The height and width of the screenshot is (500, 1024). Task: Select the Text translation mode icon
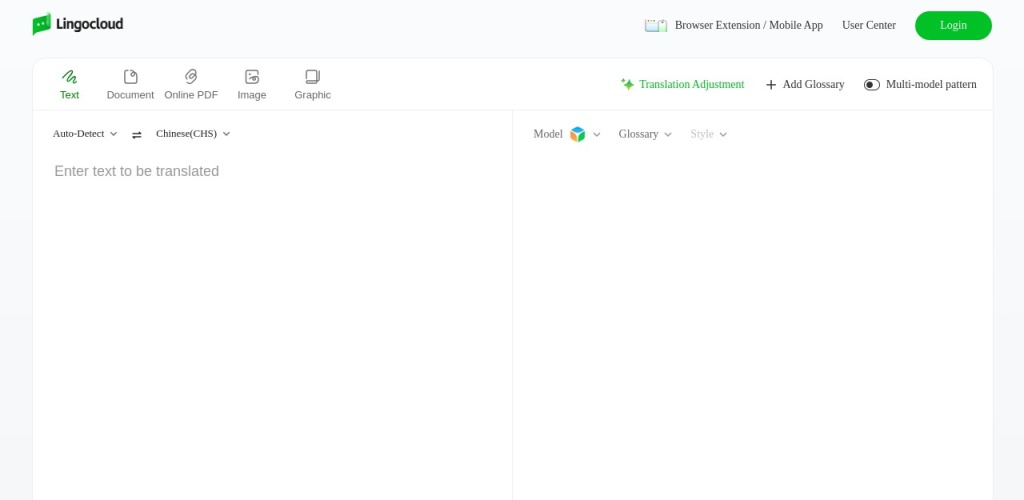click(x=69, y=77)
